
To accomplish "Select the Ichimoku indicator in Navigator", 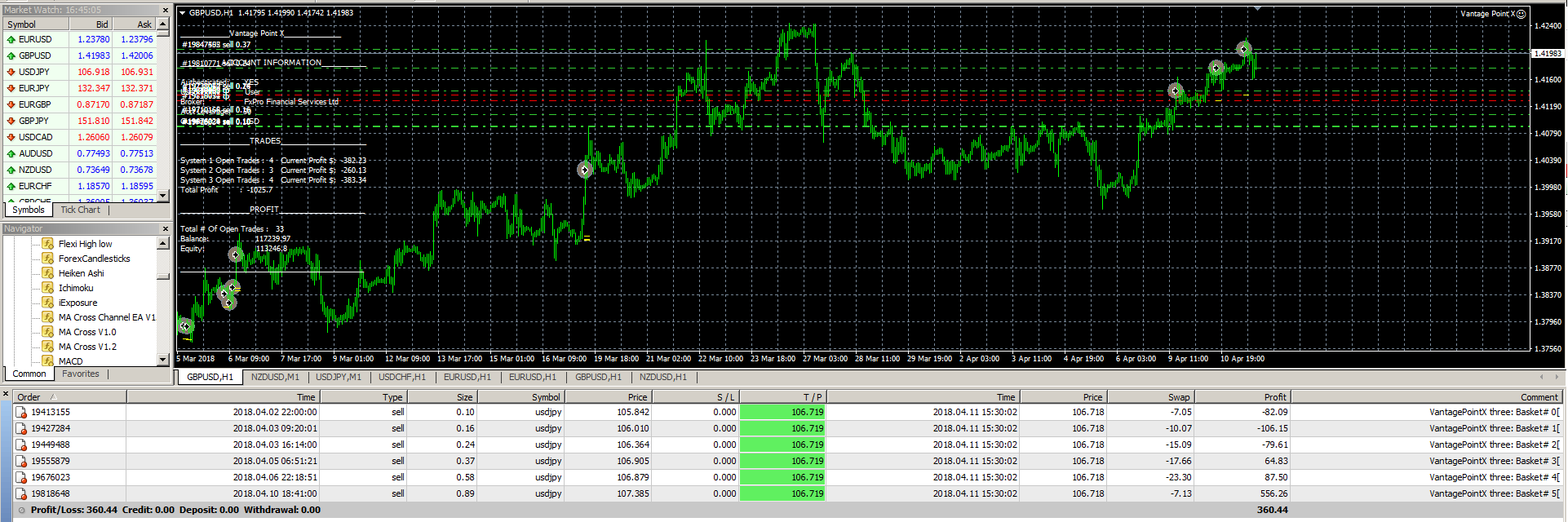I will [75, 288].
